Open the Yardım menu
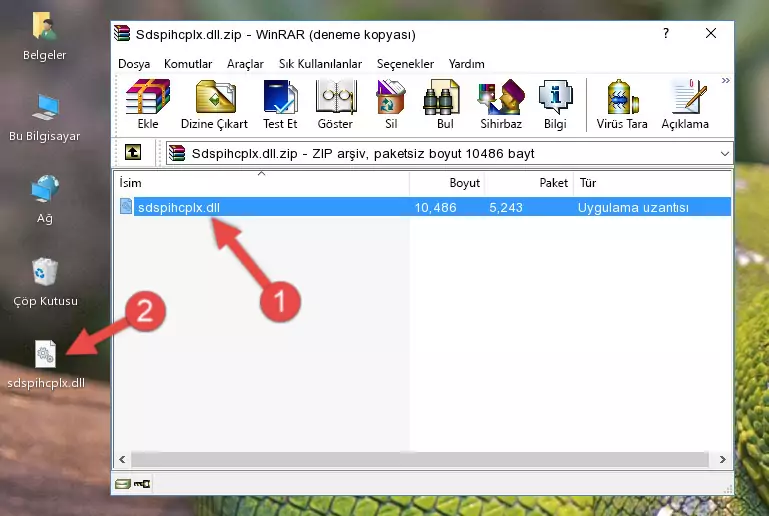 [x=466, y=64]
